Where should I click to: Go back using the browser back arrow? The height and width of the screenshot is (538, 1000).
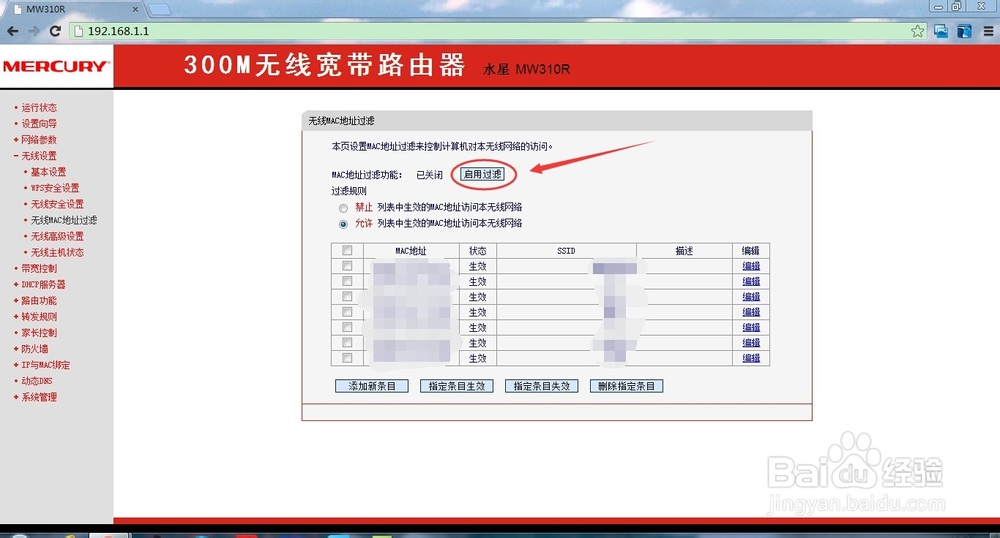13,31
